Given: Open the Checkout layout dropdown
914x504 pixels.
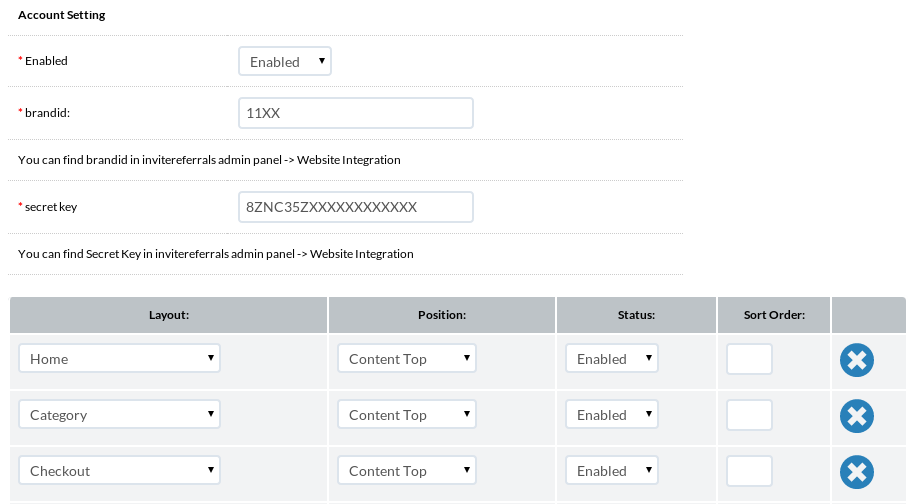Looking at the screenshot, I should click(119, 470).
